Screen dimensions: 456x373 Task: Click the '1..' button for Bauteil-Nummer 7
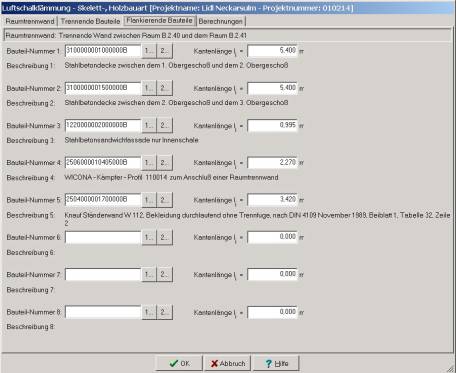pos(149,275)
